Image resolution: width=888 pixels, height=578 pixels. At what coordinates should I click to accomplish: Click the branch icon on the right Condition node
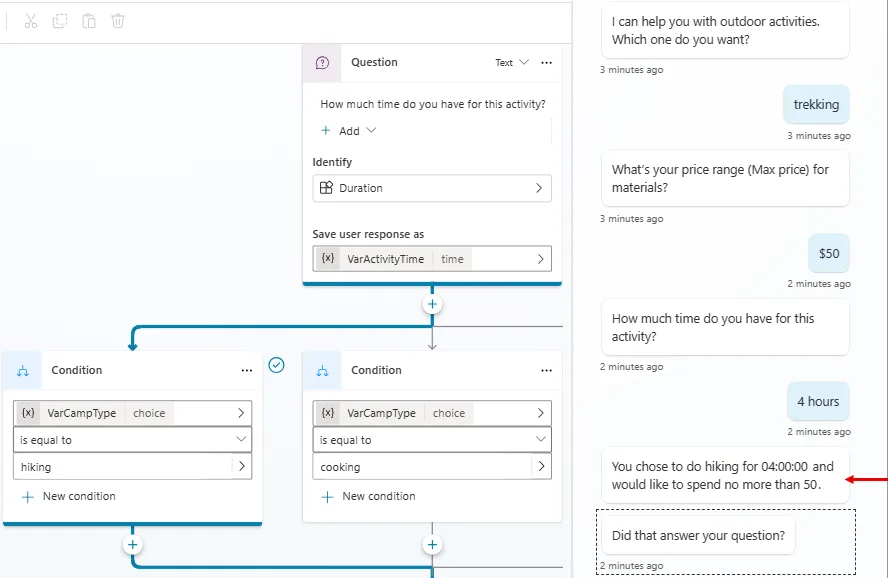[322, 370]
